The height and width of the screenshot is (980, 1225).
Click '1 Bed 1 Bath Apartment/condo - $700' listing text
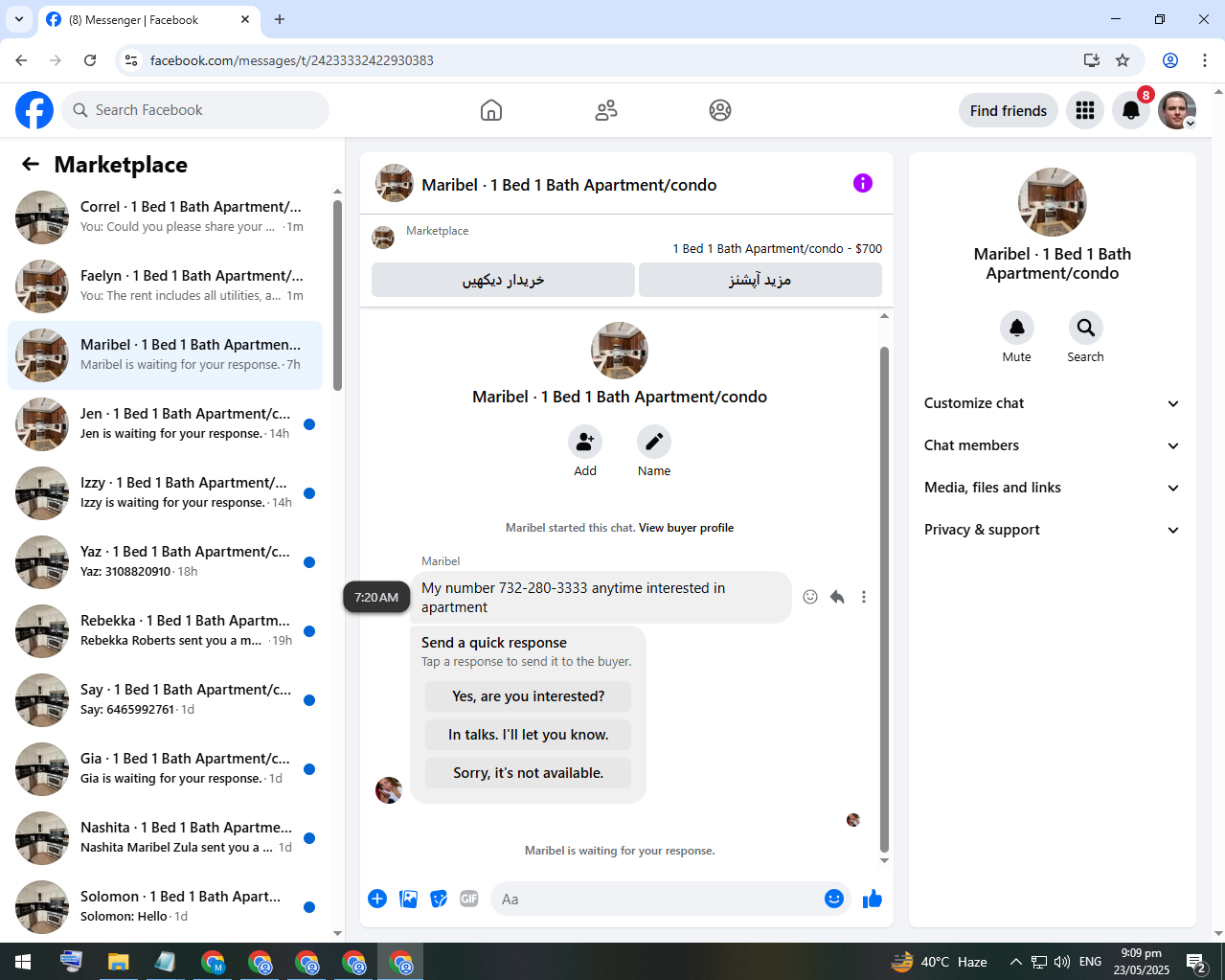tap(778, 248)
